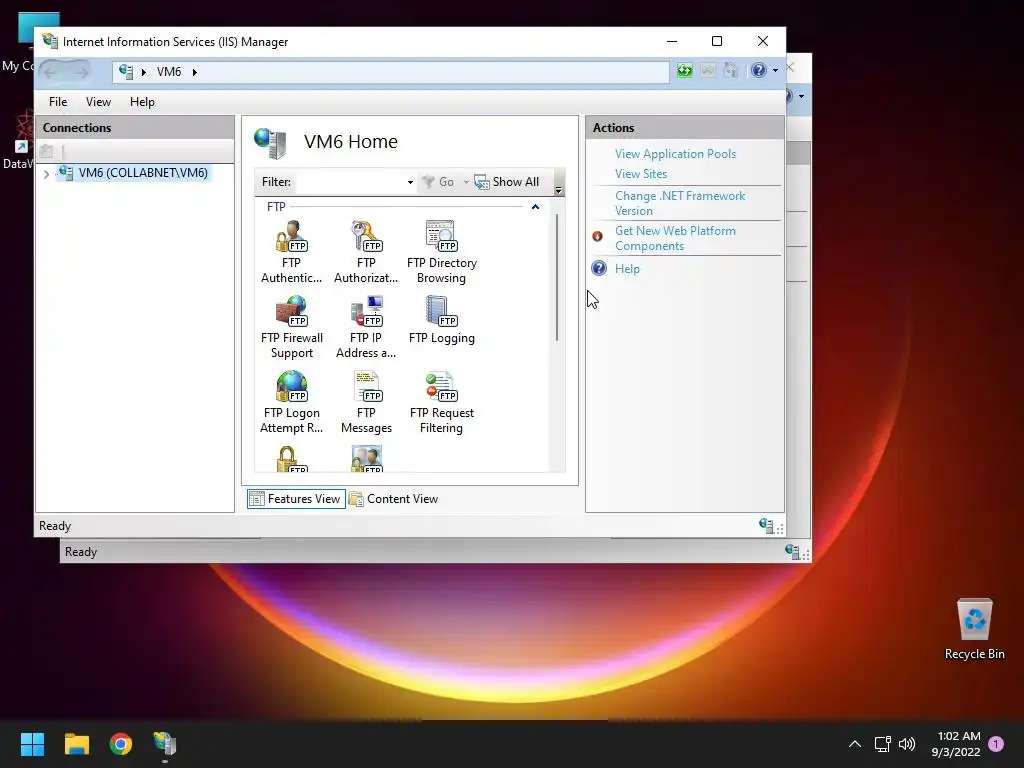Click the help question mark toolbar icon
The height and width of the screenshot is (768, 1024).
click(758, 71)
